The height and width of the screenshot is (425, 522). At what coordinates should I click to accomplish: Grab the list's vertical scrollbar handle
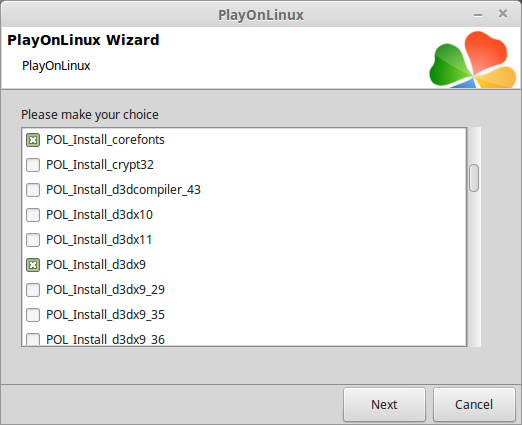click(474, 178)
